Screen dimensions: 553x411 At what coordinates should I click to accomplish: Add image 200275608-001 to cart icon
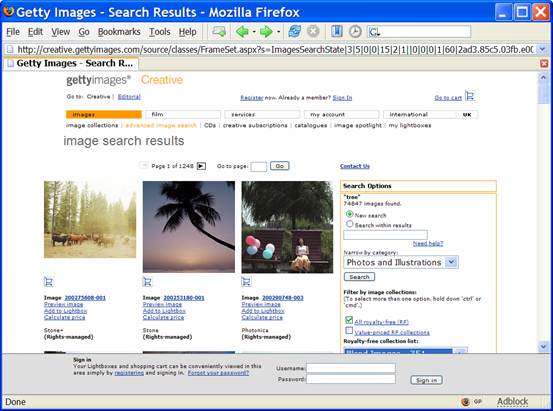pyautogui.click(x=49, y=282)
